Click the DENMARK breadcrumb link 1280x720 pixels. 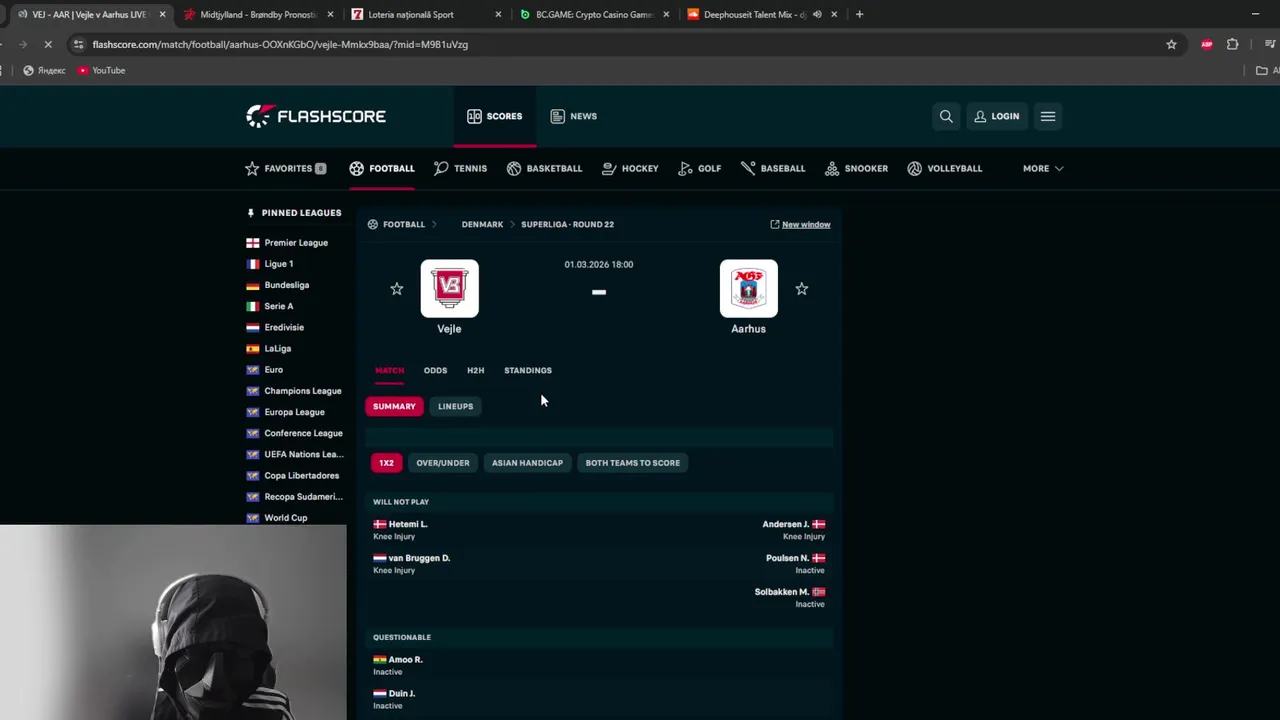tap(482, 224)
